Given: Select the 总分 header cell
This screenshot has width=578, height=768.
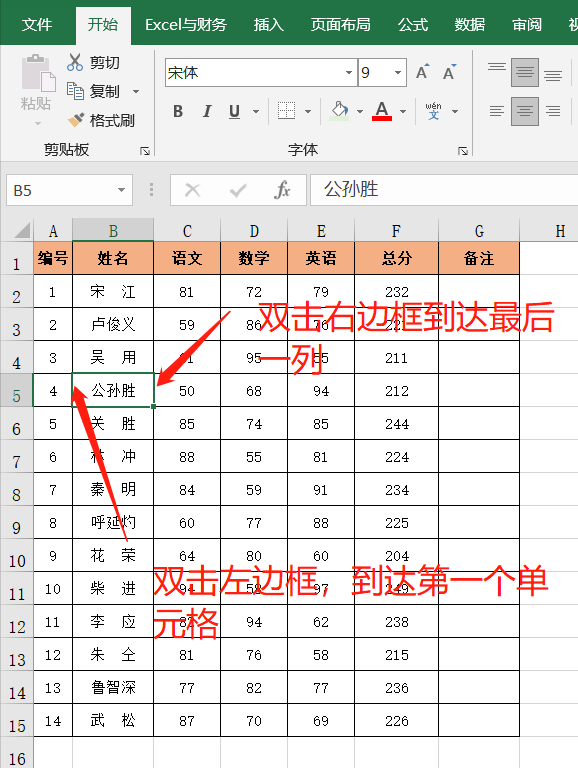Looking at the screenshot, I should coord(396,258).
